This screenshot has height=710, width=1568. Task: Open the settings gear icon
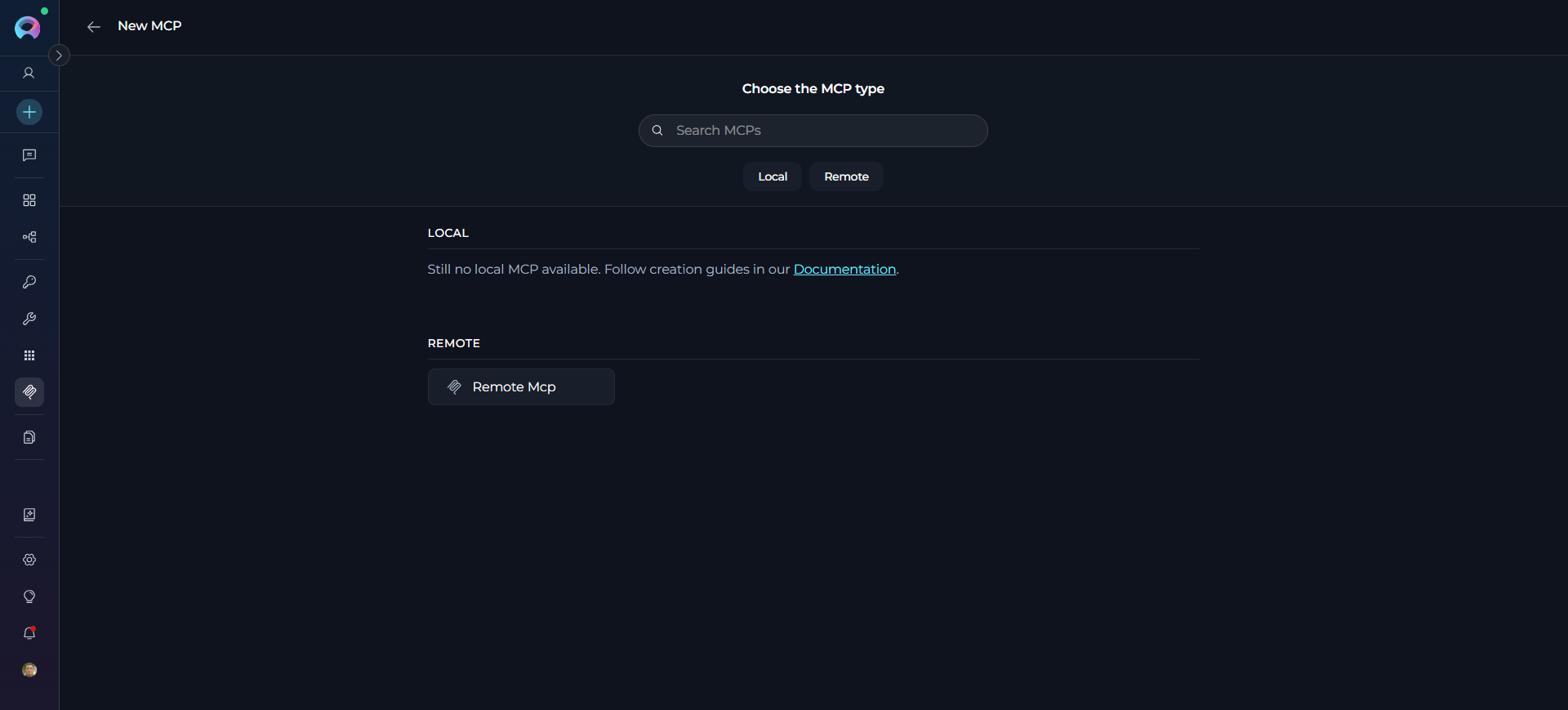tap(29, 560)
